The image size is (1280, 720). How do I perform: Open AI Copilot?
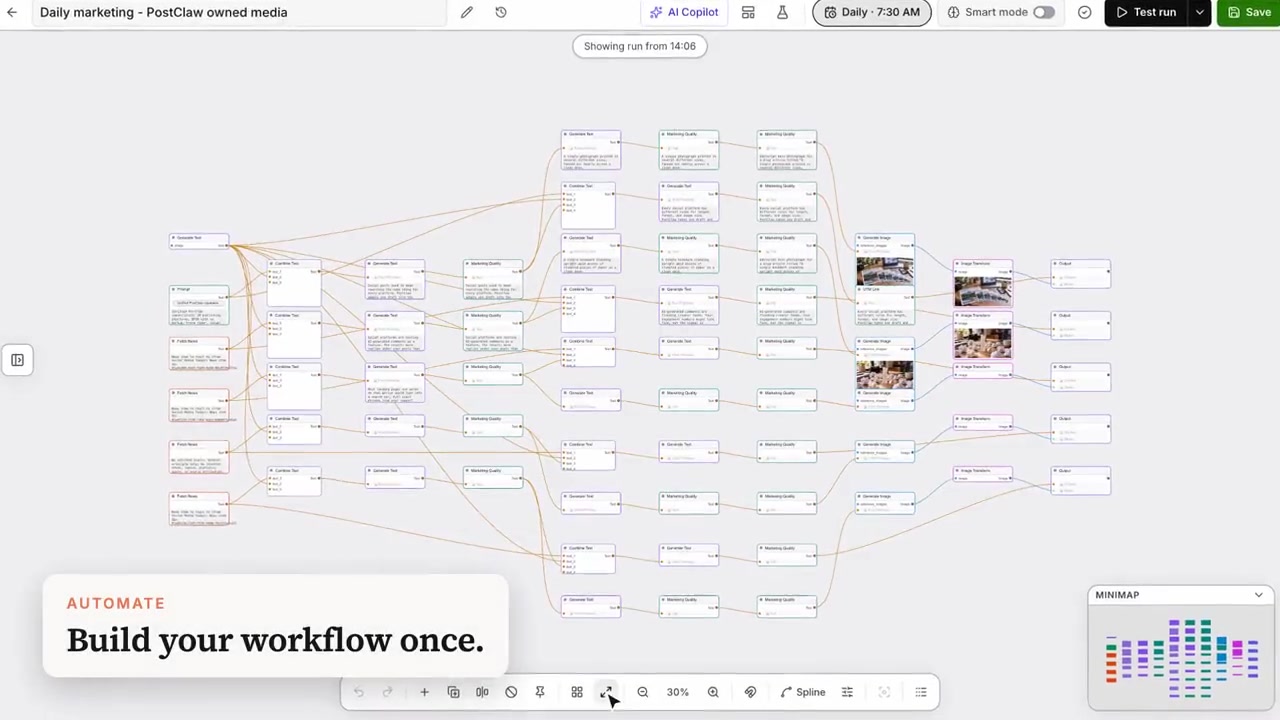point(684,12)
